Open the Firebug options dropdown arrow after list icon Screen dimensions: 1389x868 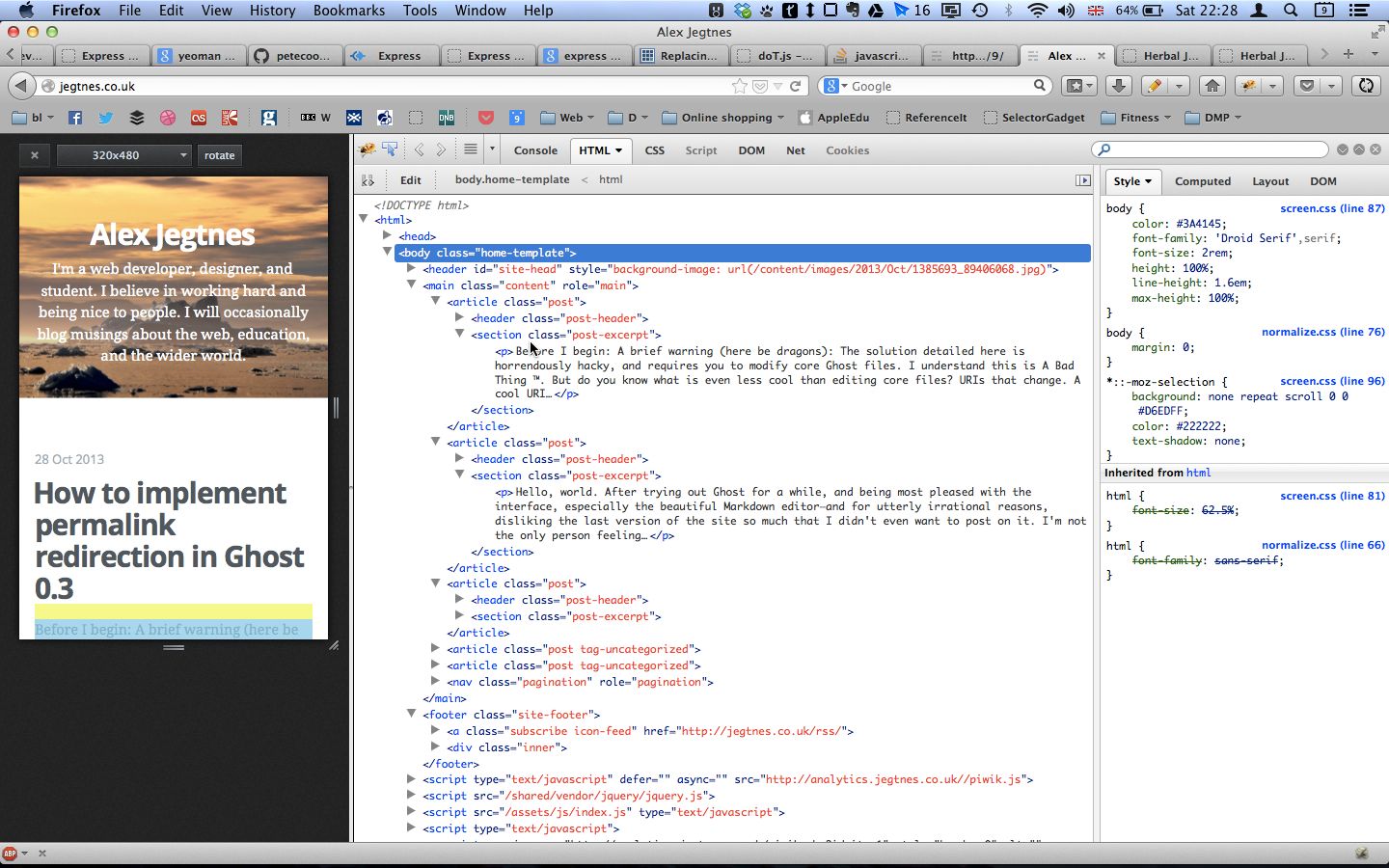pyautogui.click(x=492, y=149)
